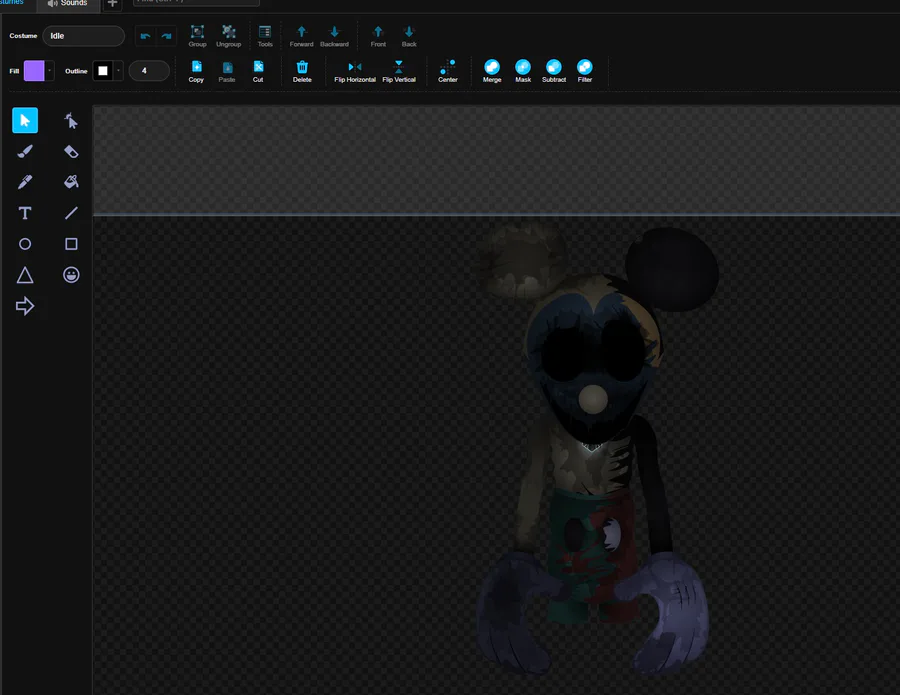Select the arrow Select tool
This screenshot has height=695, width=900.
(25, 120)
